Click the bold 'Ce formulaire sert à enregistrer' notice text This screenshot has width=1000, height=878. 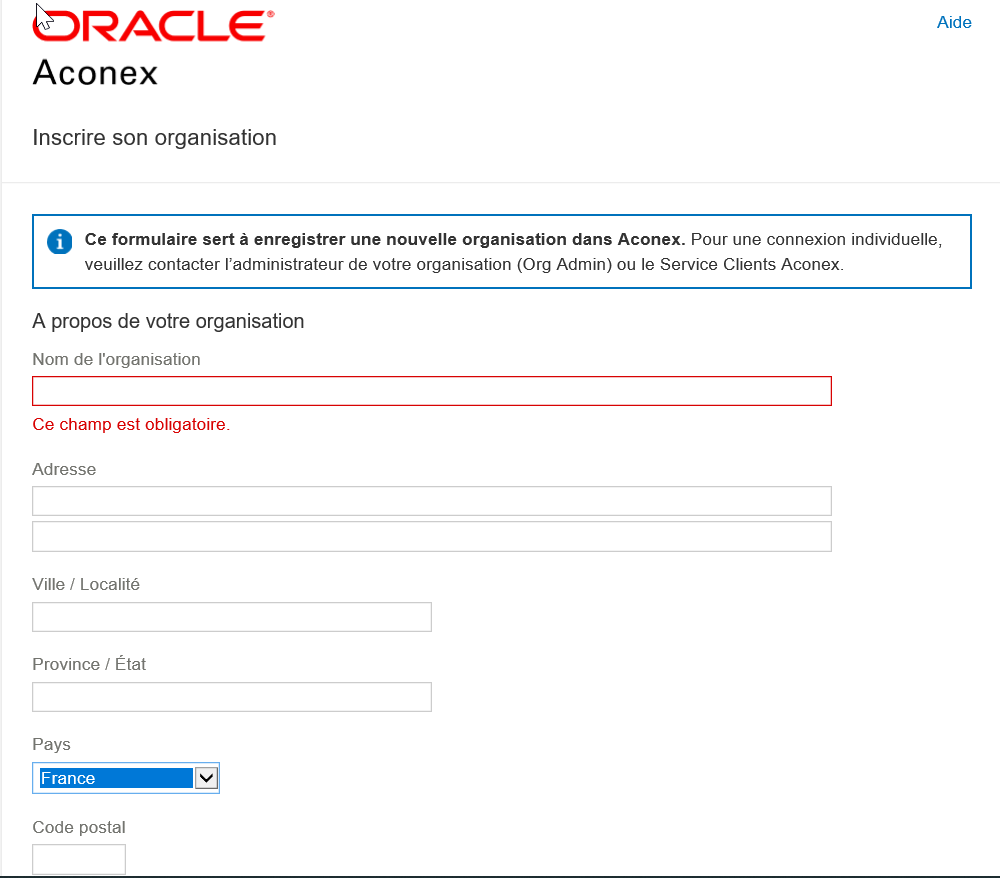(385, 239)
